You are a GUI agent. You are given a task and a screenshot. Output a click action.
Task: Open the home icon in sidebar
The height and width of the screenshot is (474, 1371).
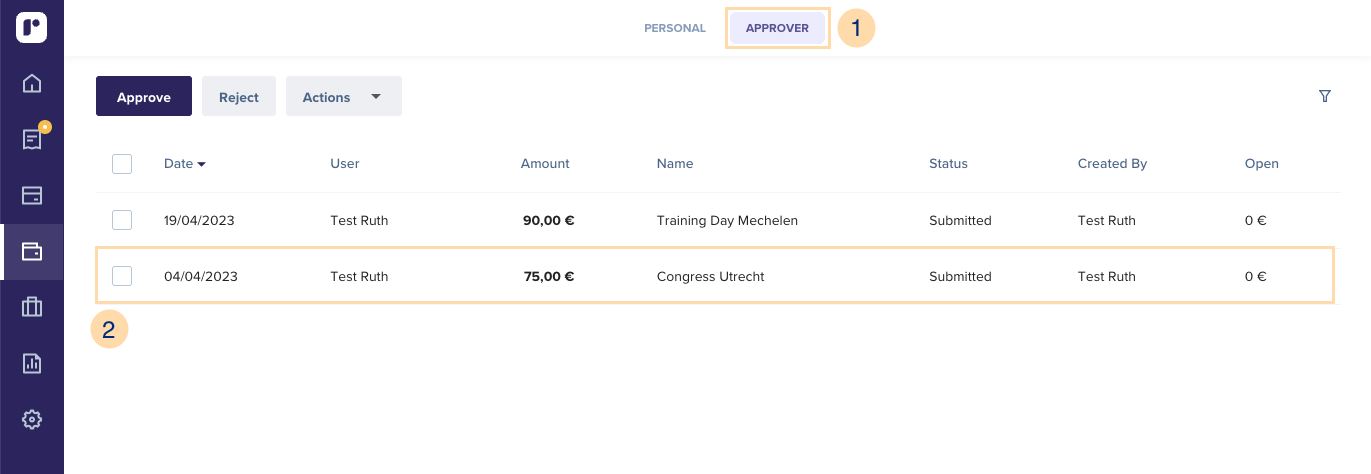pos(32,83)
